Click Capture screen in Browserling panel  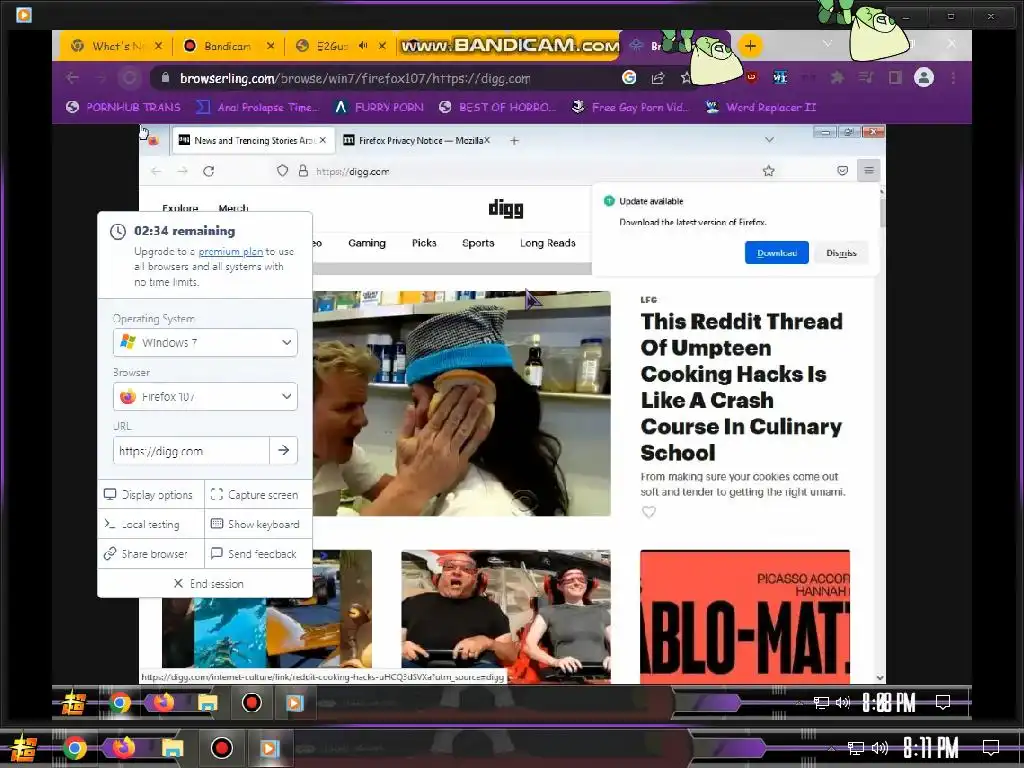(x=259, y=495)
